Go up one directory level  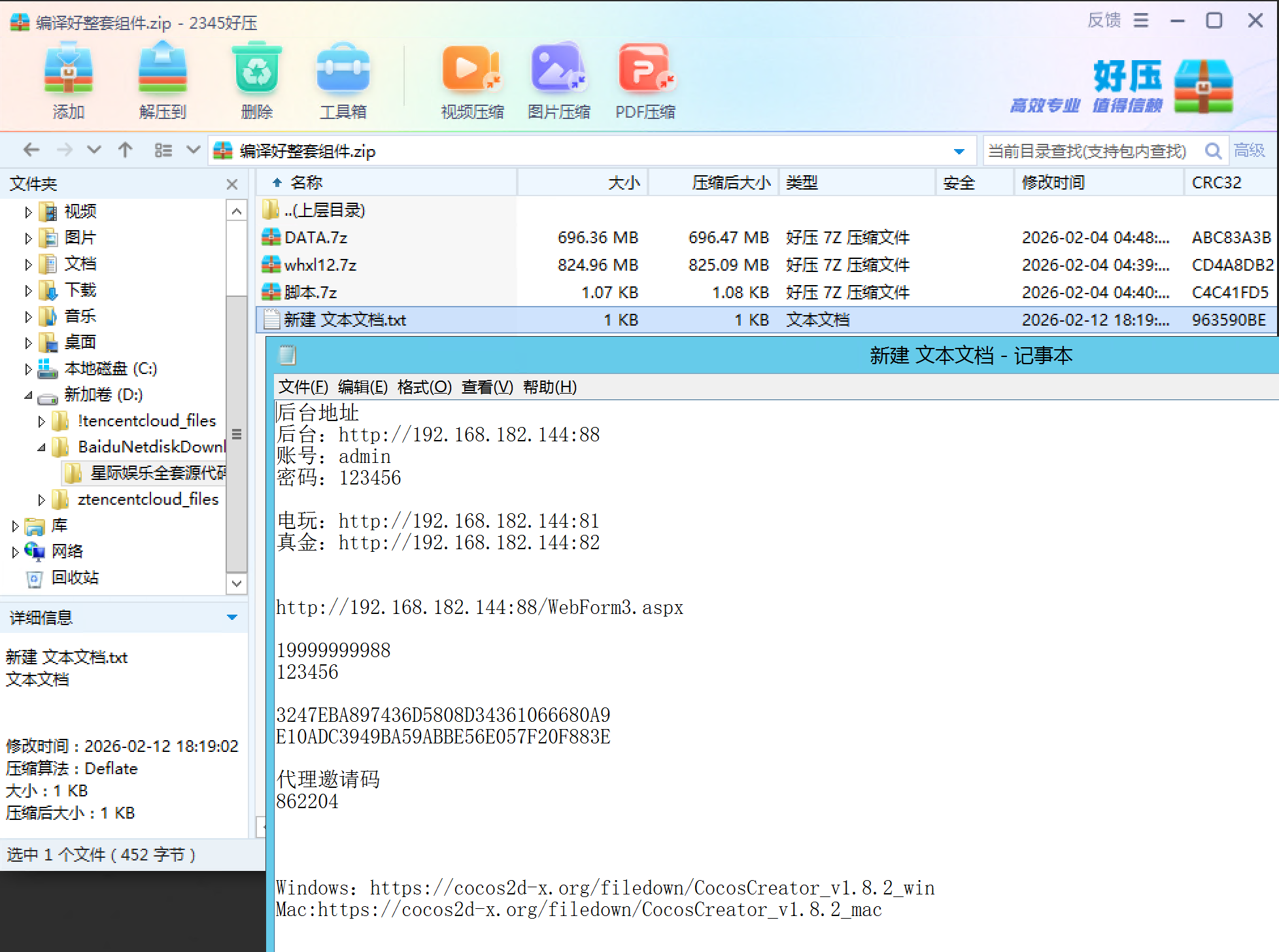(126, 150)
